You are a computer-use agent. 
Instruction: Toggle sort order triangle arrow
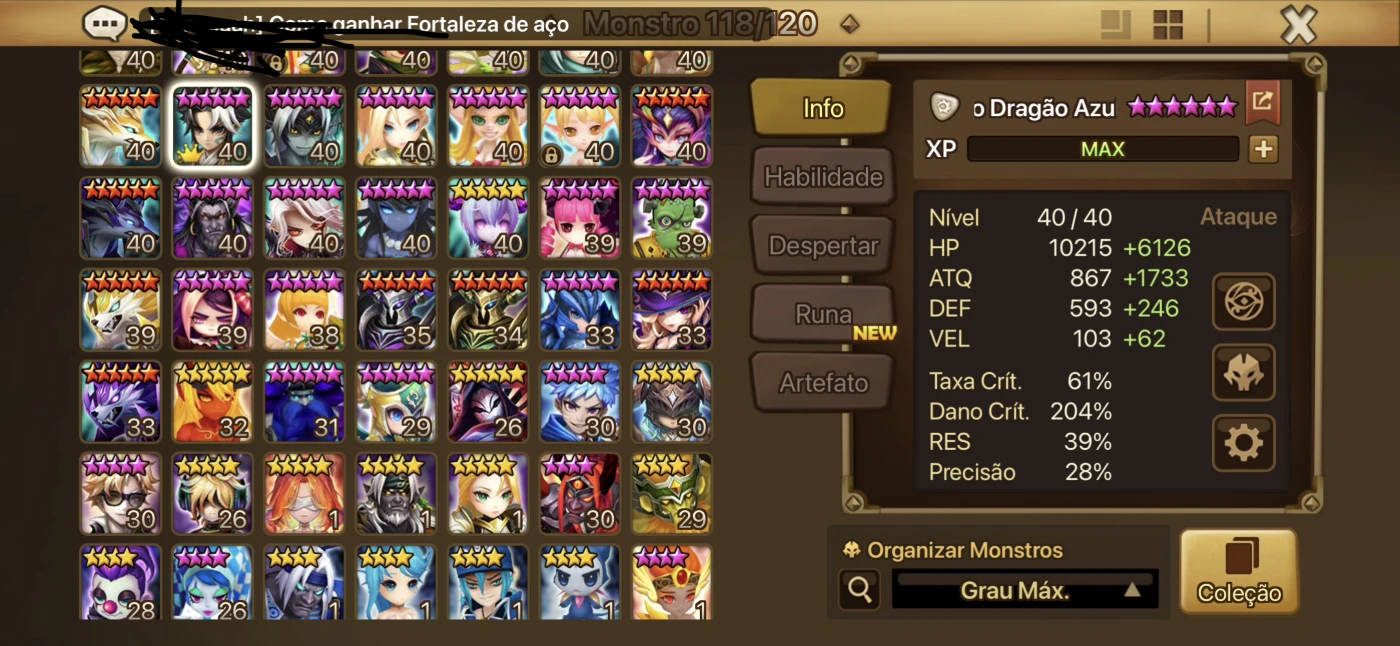tap(1132, 590)
